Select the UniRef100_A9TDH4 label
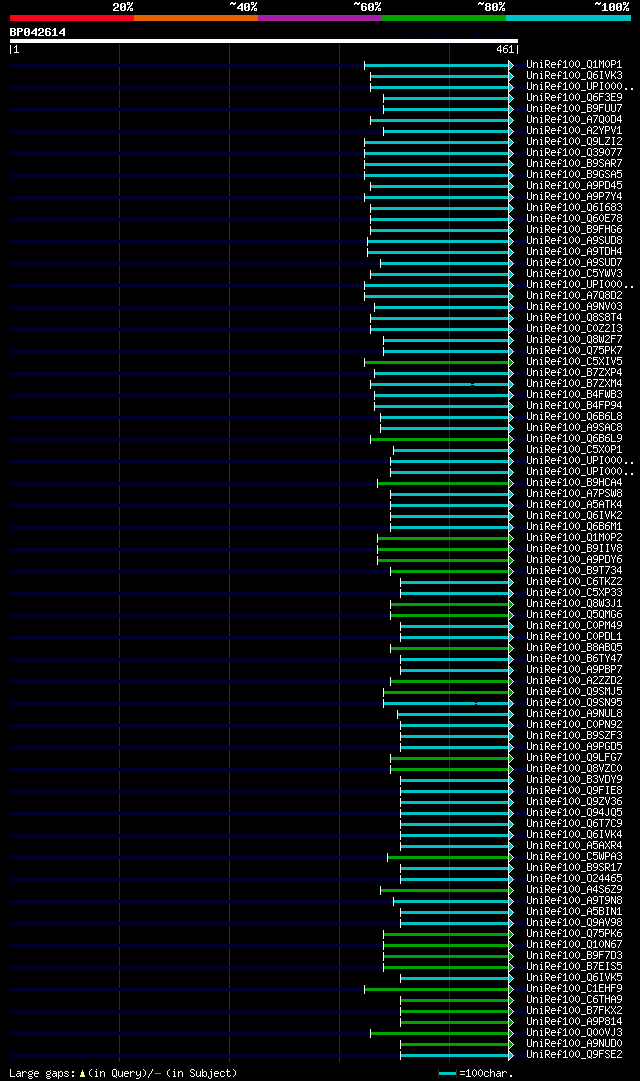This screenshot has width=640, height=1081. [574, 252]
